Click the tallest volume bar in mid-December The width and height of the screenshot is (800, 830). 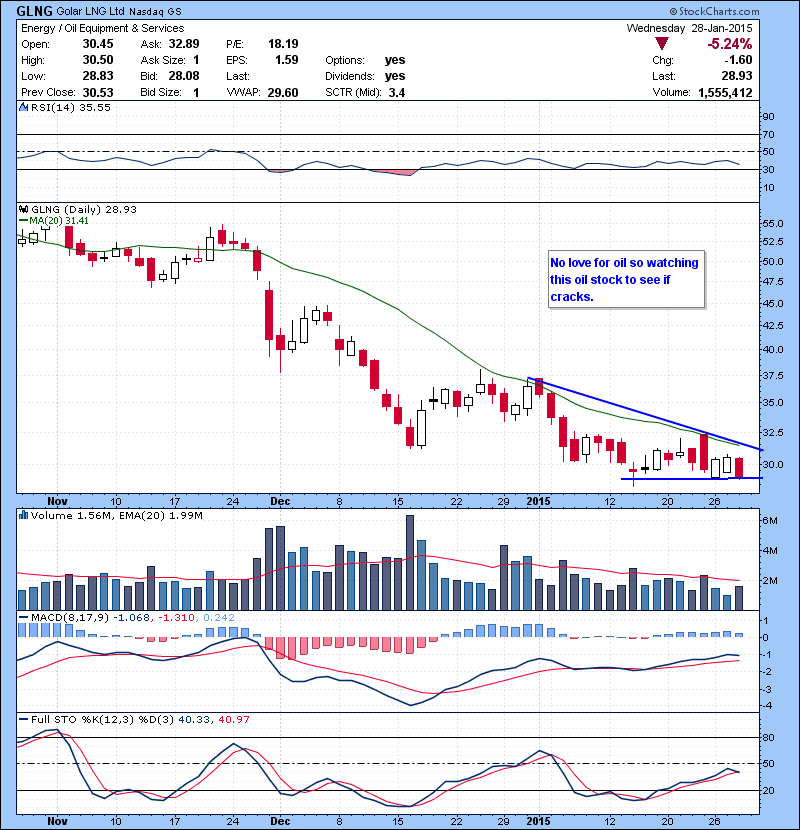(410, 562)
